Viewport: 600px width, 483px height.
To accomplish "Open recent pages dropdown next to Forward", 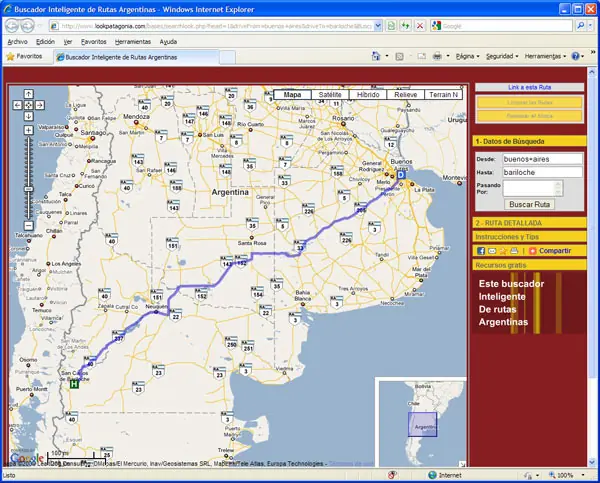I will click(x=40, y=26).
